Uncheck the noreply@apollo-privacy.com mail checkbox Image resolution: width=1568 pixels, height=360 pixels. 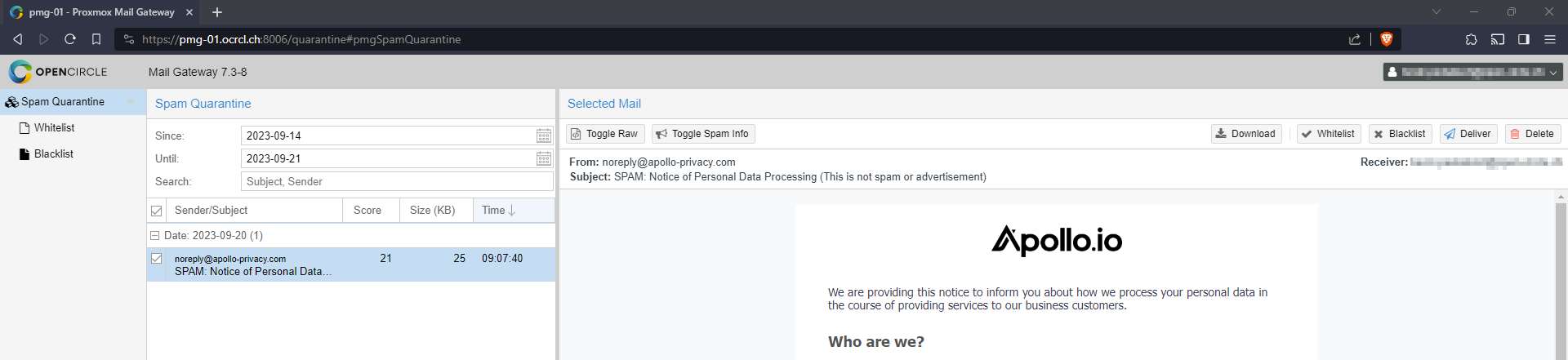pos(157,258)
